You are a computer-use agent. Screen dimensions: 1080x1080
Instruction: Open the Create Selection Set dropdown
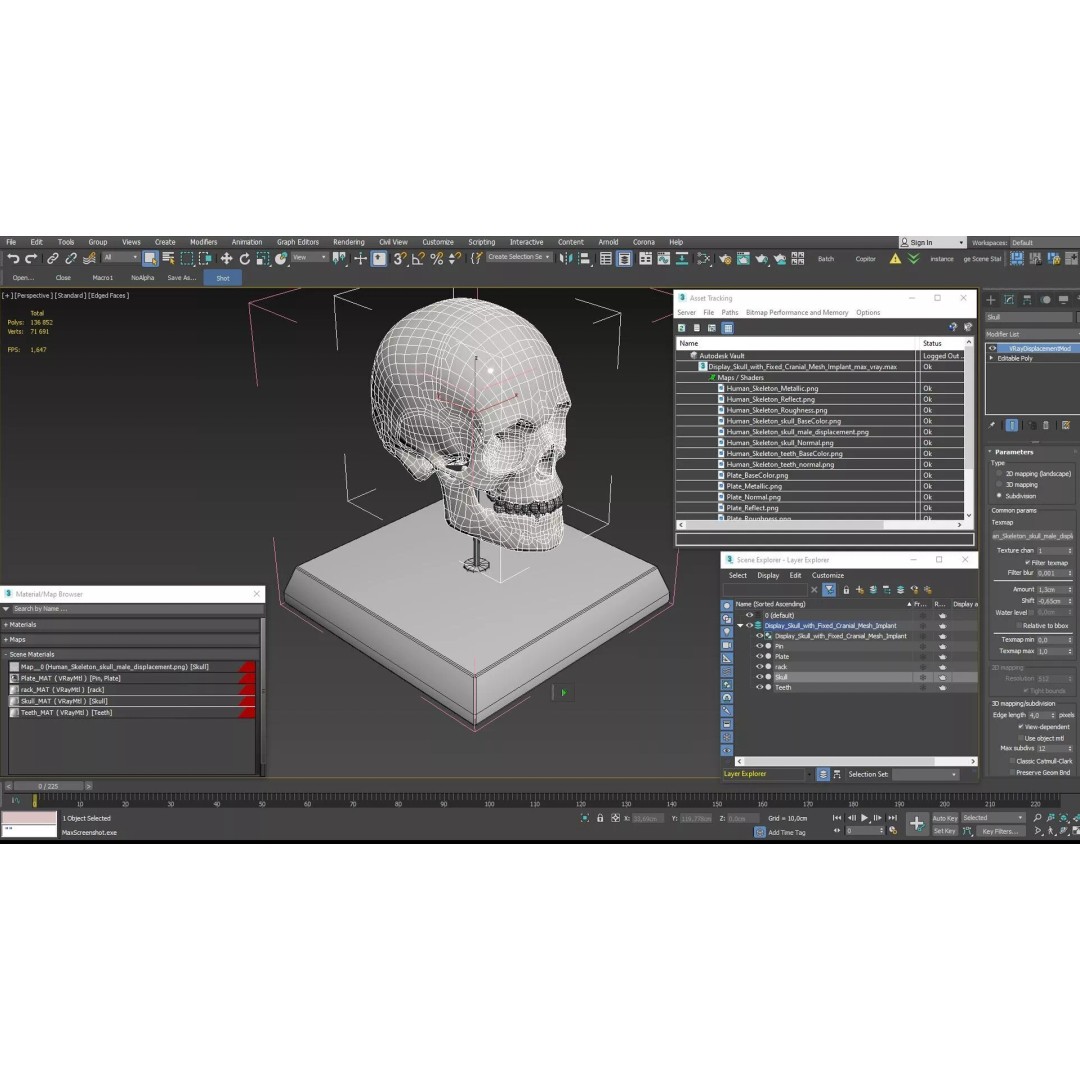519,257
